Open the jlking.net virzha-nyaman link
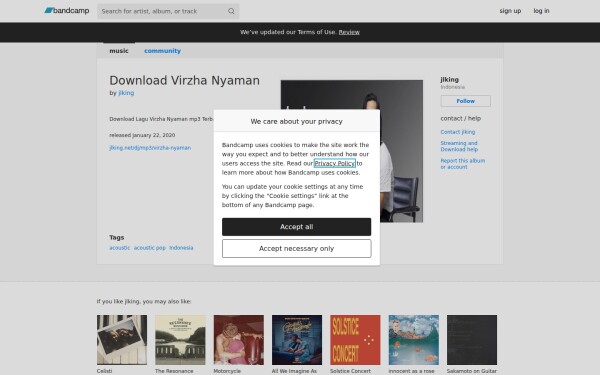The width and height of the screenshot is (600, 375). 150,148
